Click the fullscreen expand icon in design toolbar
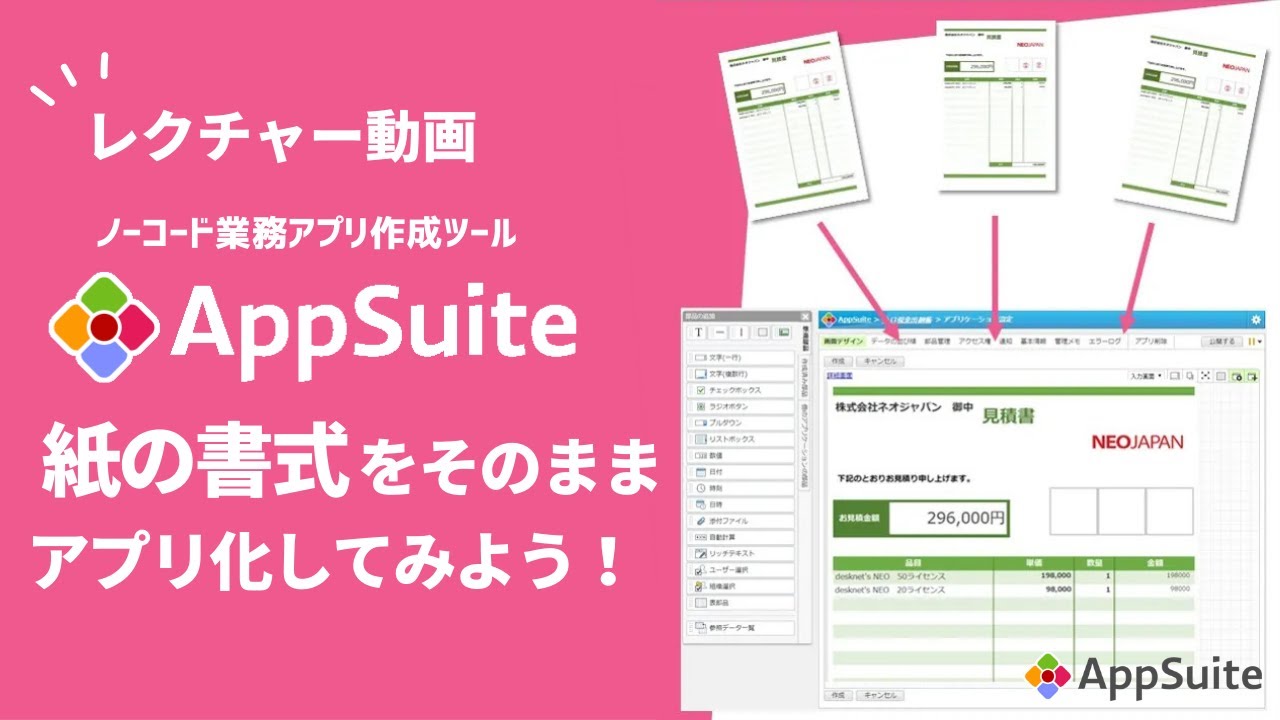Screen dimensions: 1280x720 (x=1205, y=376)
